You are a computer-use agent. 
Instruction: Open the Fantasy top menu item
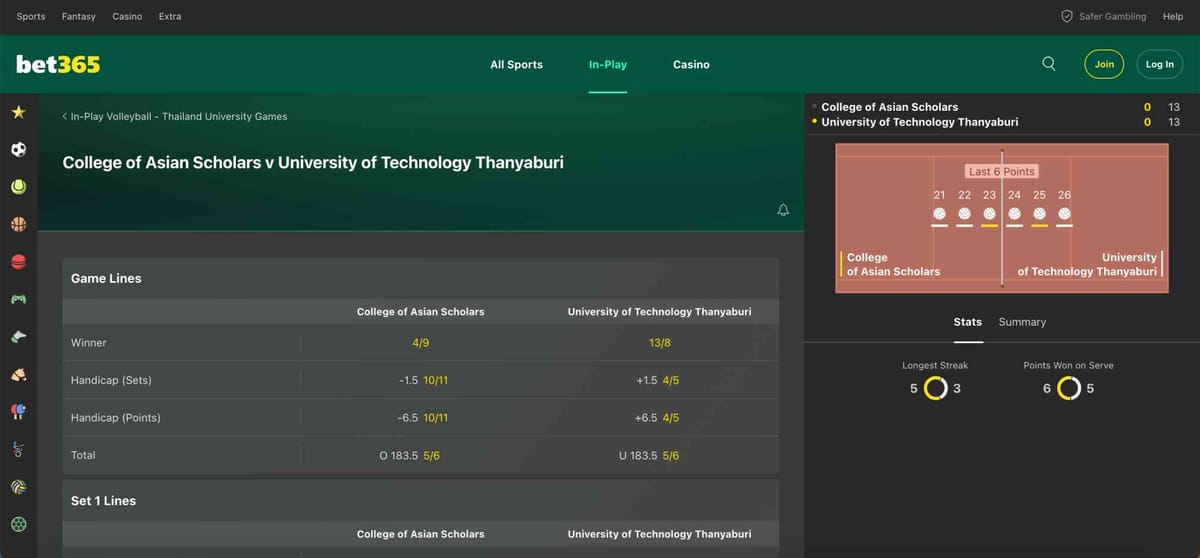(x=79, y=16)
